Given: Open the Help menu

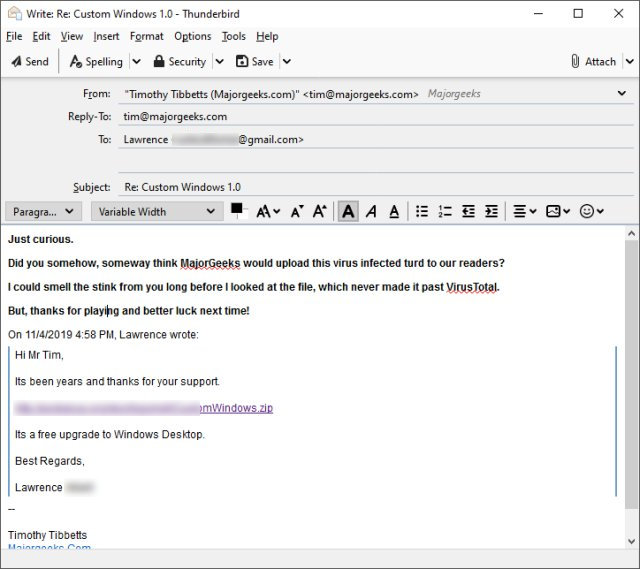Looking at the screenshot, I should 267,36.
